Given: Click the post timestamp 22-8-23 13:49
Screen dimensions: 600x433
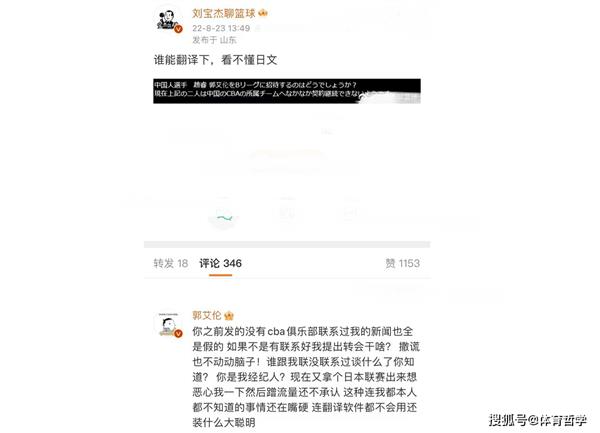Looking at the screenshot, I should tap(221, 28).
